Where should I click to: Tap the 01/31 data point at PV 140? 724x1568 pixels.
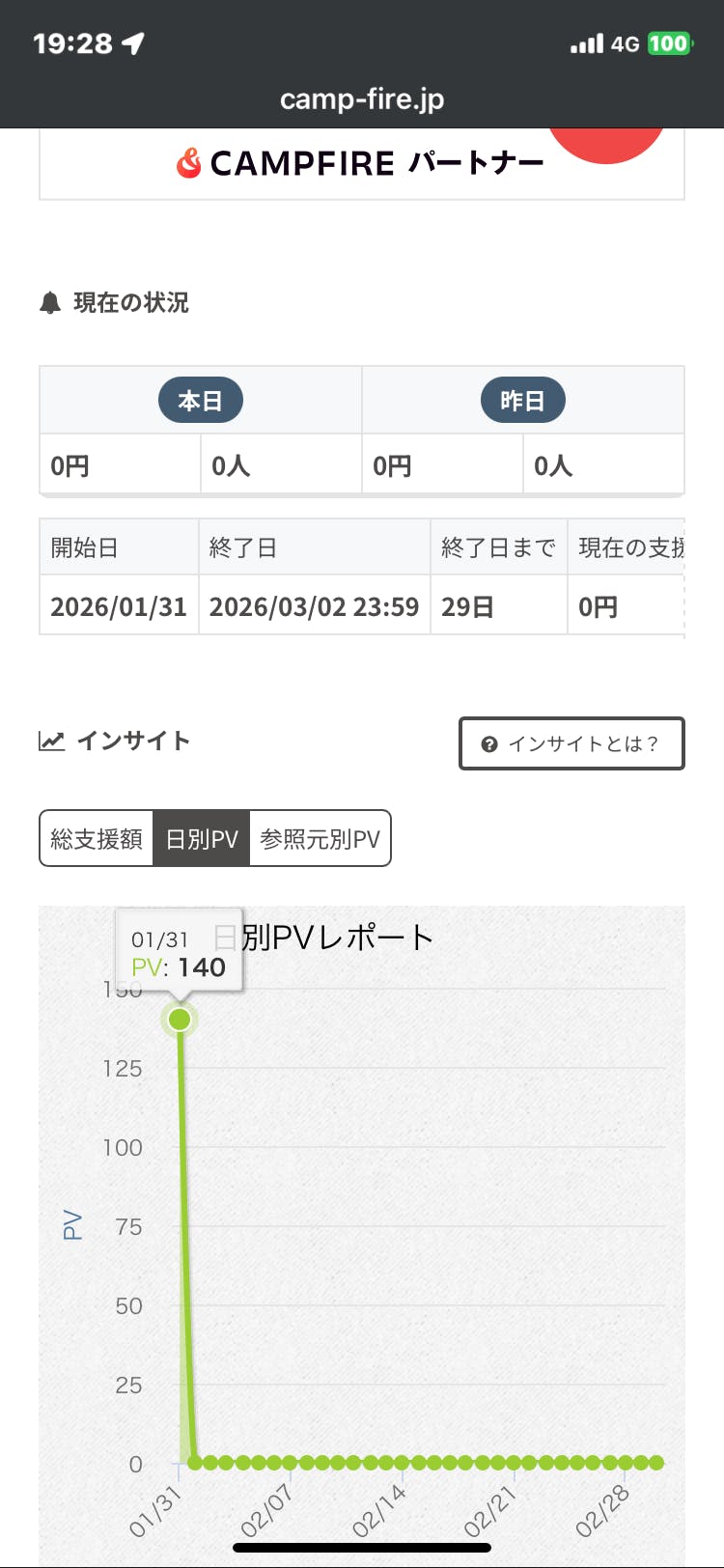click(x=180, y=1020)
